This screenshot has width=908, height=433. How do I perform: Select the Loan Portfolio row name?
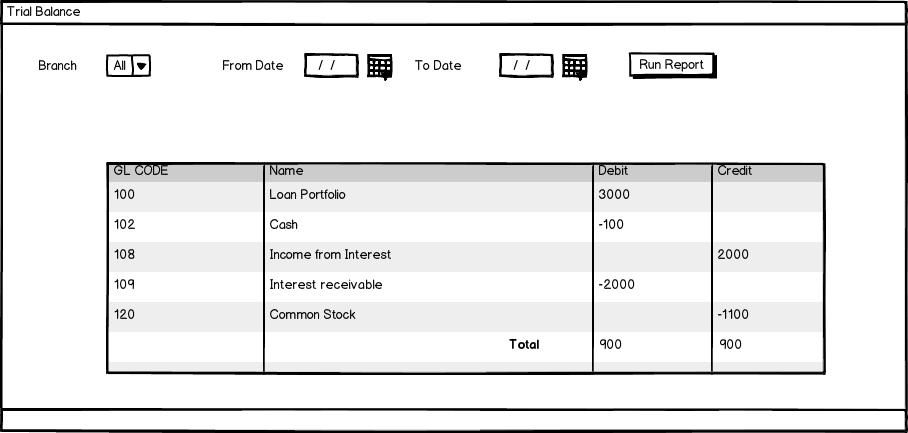tap(307, 195)
